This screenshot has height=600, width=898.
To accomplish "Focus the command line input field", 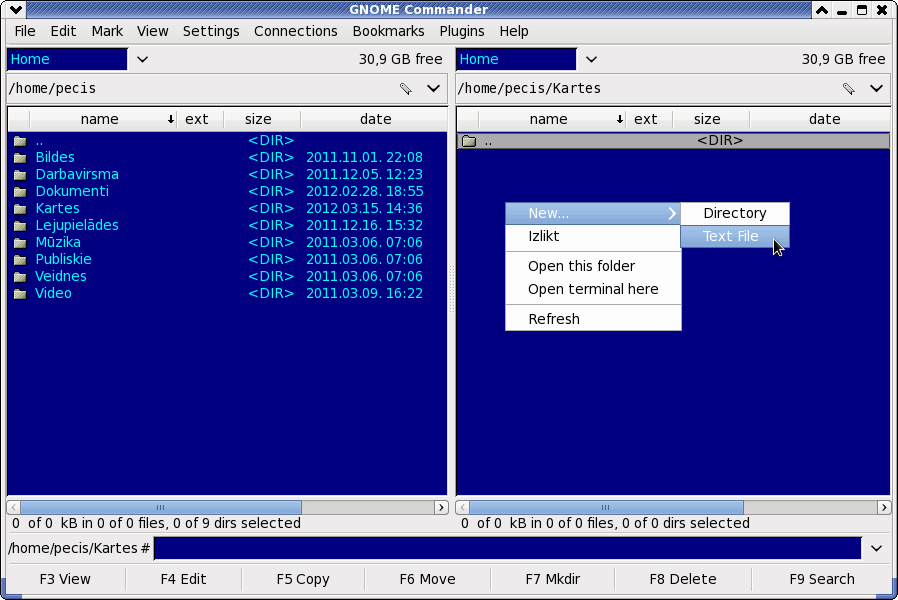I will coord(508,548).
